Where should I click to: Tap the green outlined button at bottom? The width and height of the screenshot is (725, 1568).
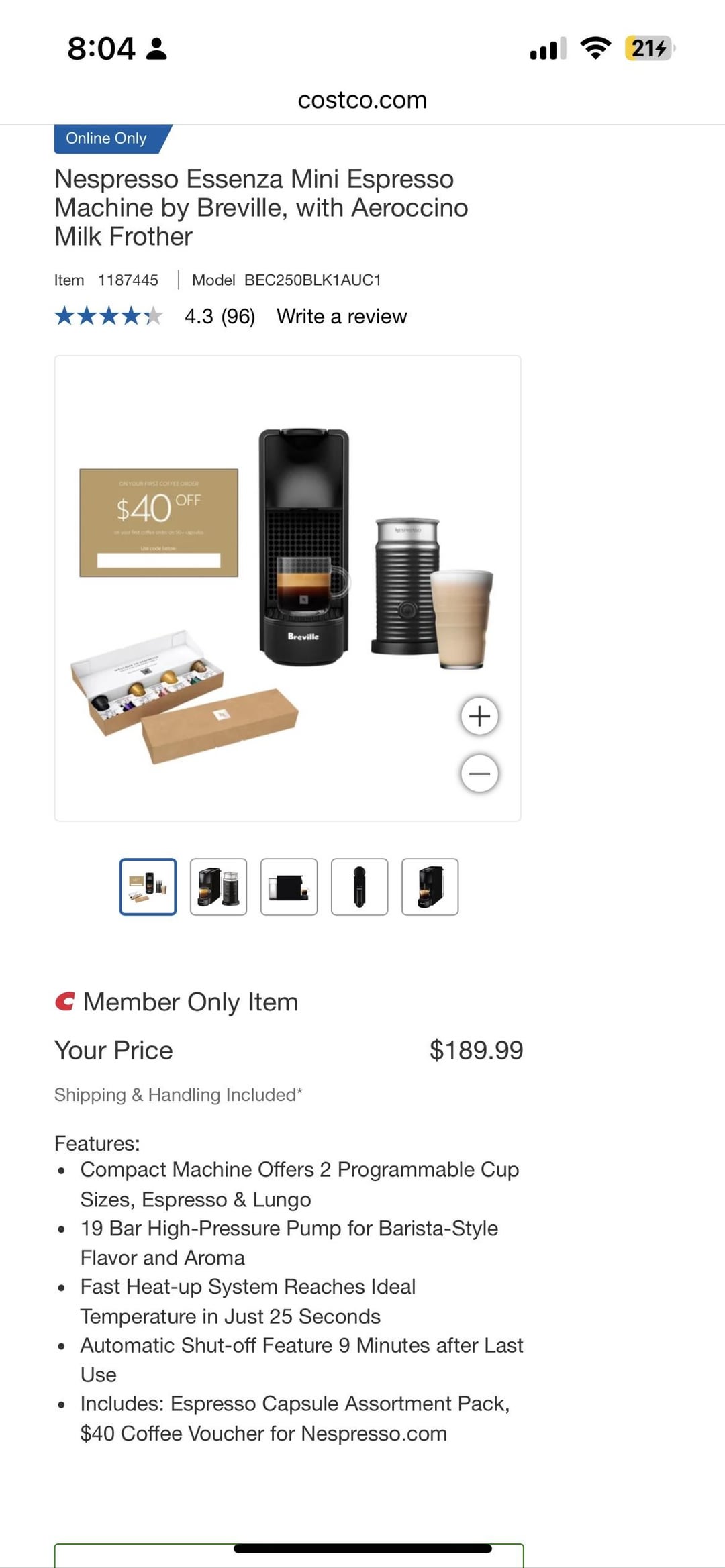point(289,1555)
